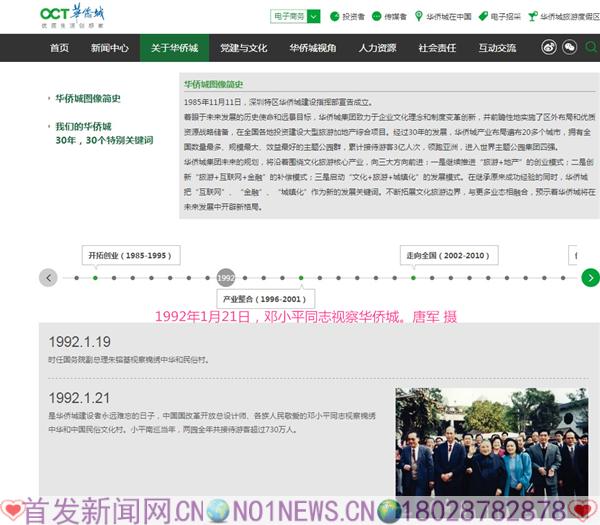600x525 pixels.
Task: Open the 人力资源 nav item
Action: tap(378, 48)
